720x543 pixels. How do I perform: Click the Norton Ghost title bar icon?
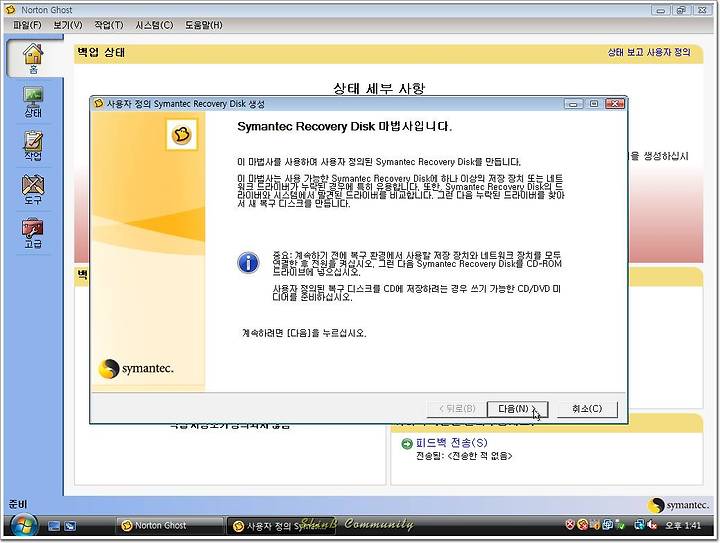[10, 9]
